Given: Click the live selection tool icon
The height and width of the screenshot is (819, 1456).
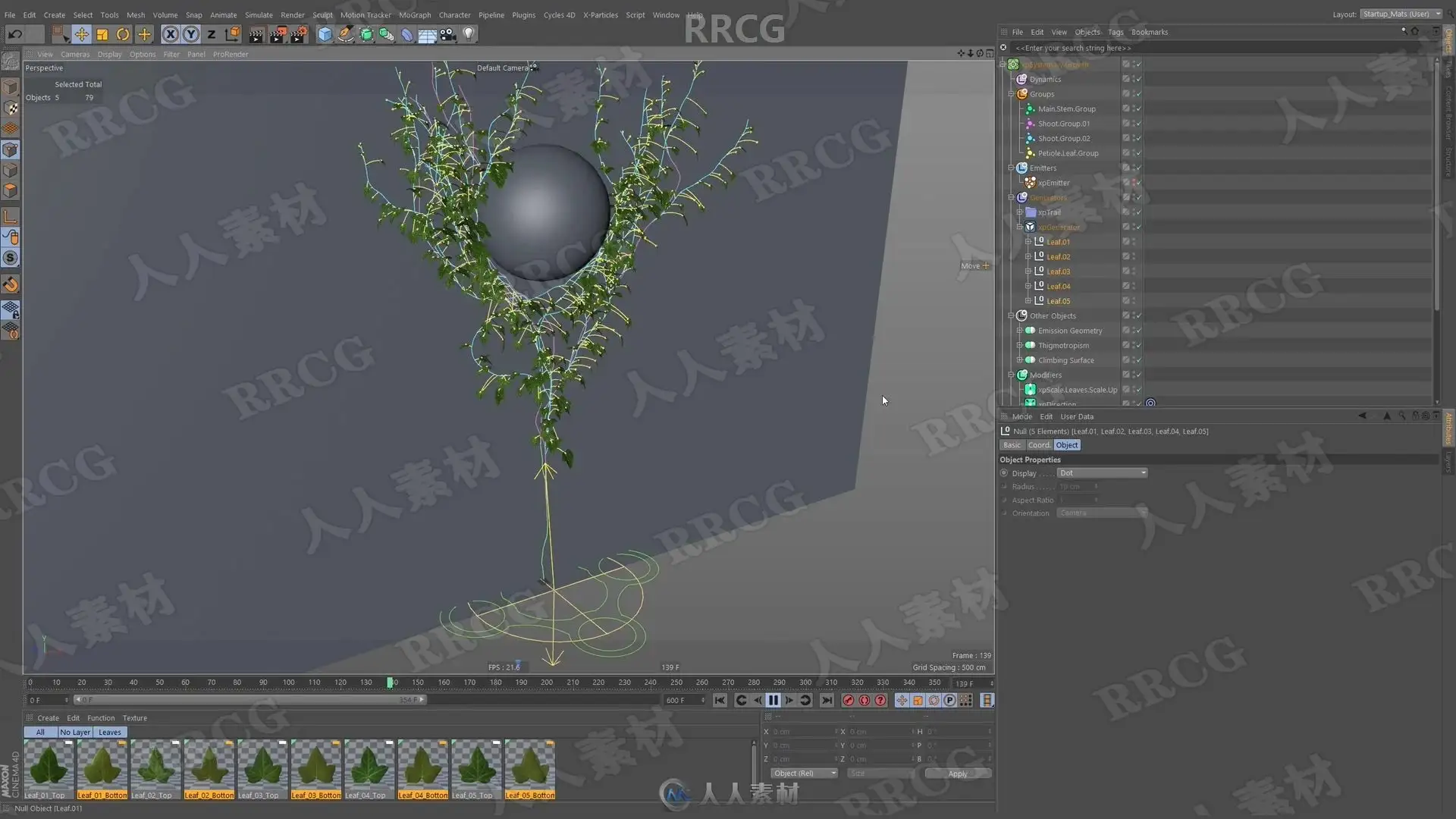Looking at the screenshot, I should pos(60,34).
